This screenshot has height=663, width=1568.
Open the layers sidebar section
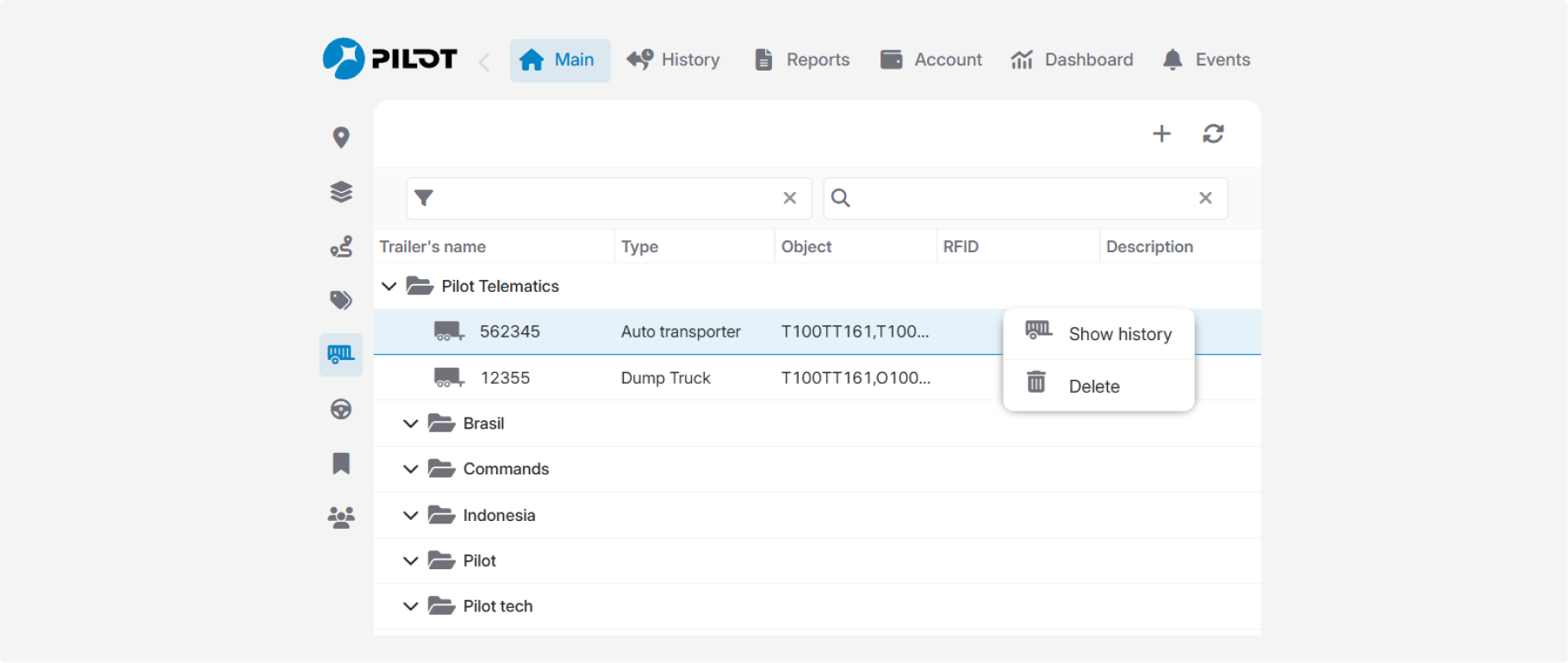pos(341,192)
